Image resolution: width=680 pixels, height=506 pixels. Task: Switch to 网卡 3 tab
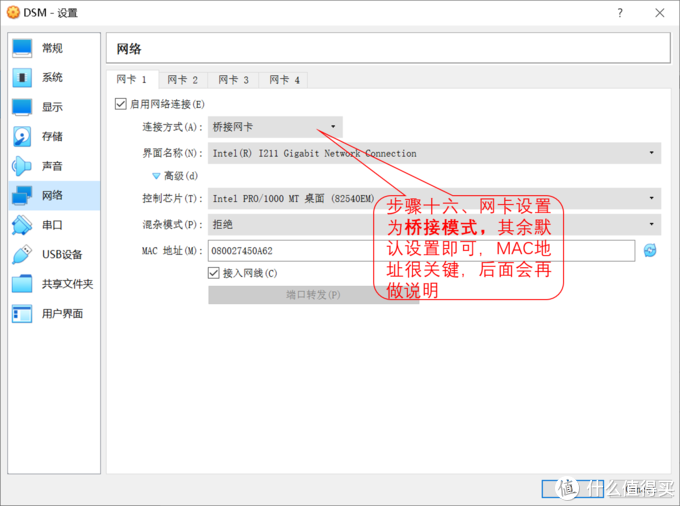(233, 80)
